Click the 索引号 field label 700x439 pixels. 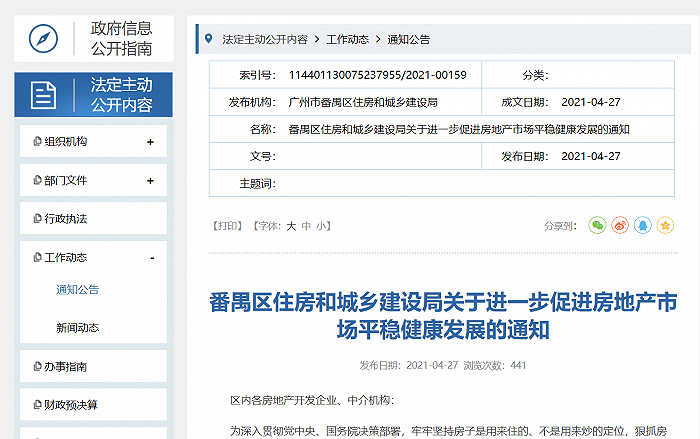click(x=258, y=75)
